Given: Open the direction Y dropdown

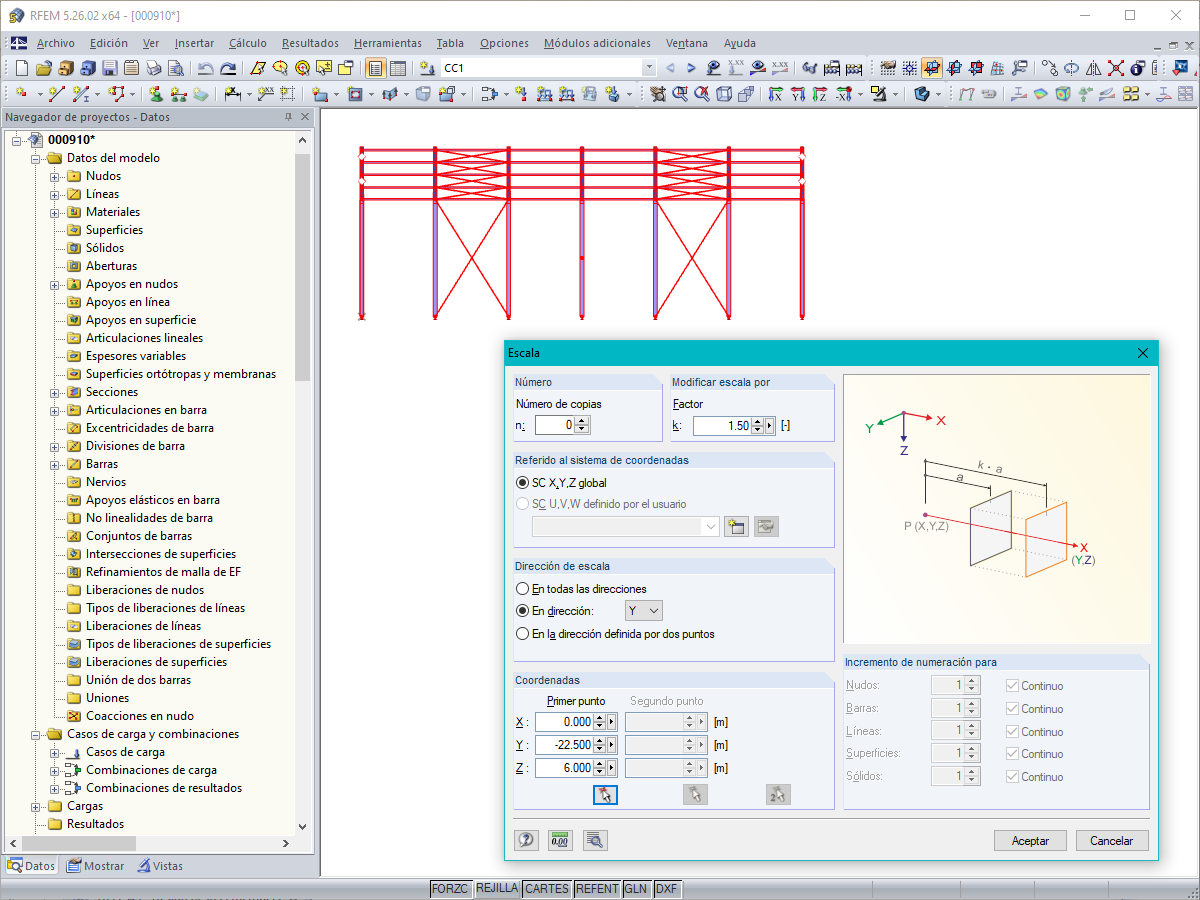Looking at the screenshot, I should 643,611.
